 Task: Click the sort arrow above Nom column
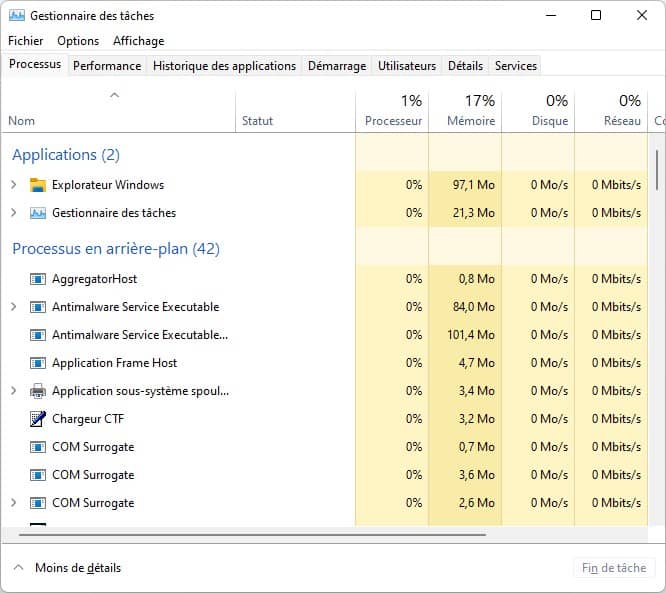pyautogui.click(x=114, y=95)
